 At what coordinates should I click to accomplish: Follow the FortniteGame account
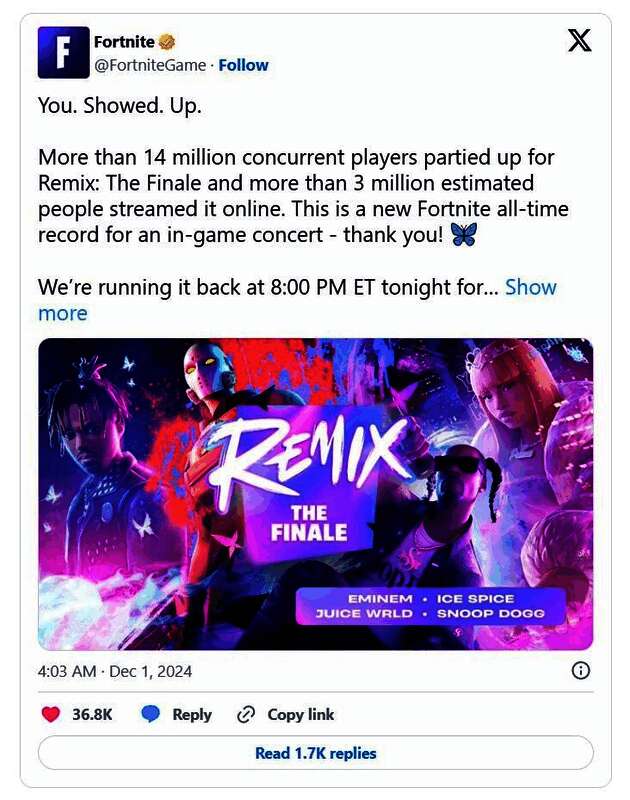(x=244, y=65)
